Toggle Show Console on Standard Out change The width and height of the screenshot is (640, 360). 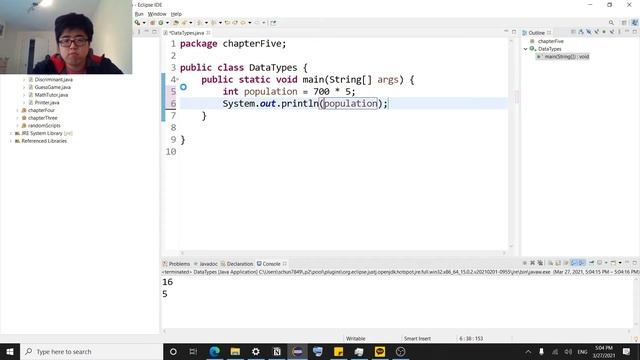574,263
